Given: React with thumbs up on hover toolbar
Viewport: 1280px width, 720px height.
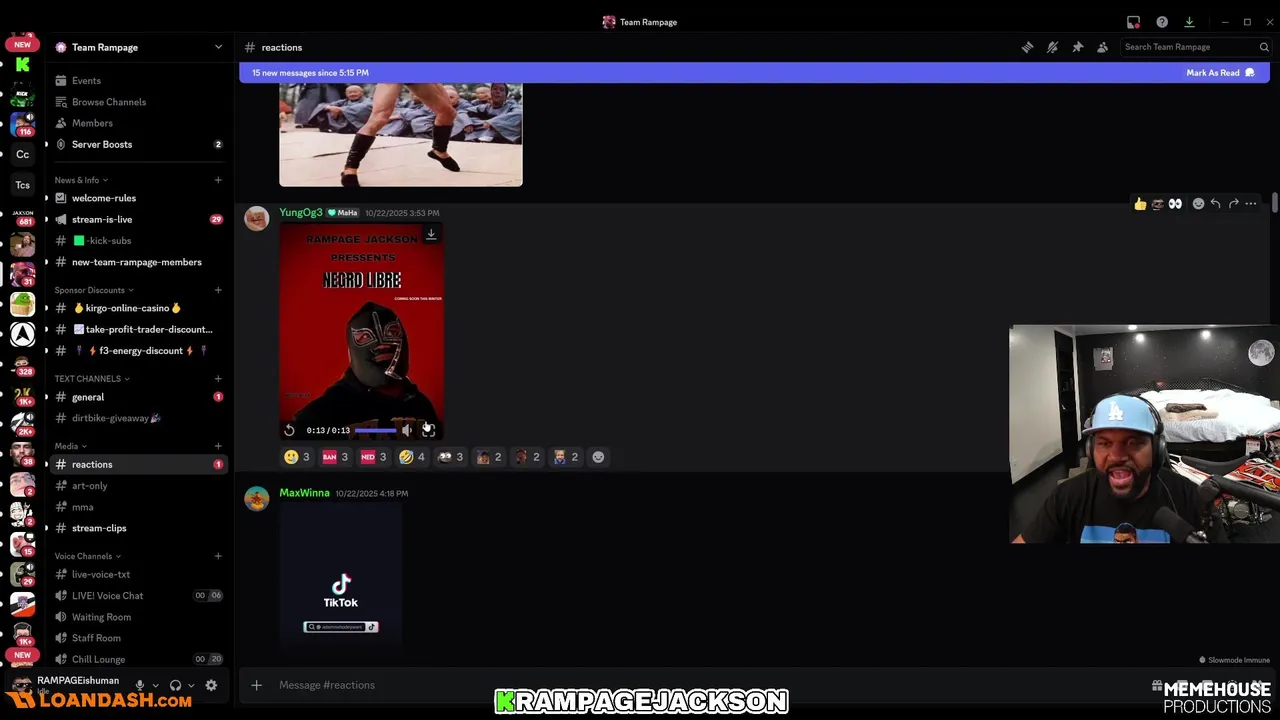Looking at the screenshot, I should (1139, 204).
